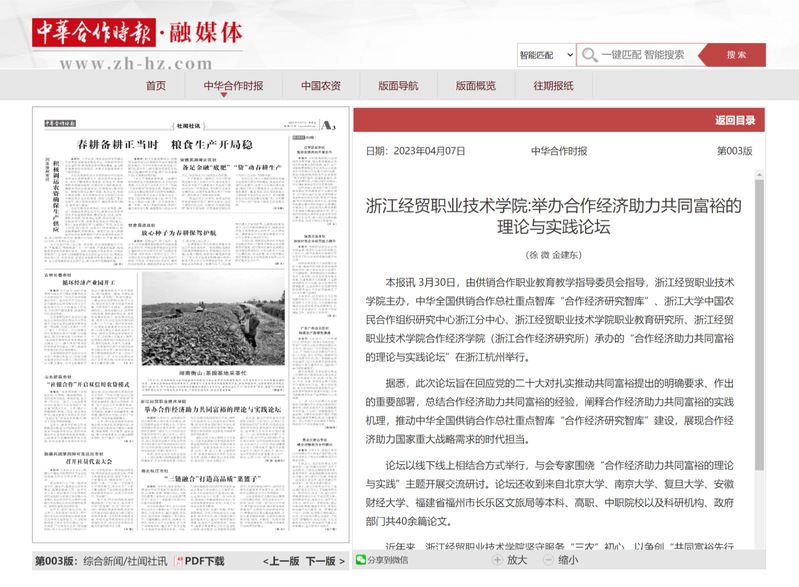Open 首页 in the navigation bar

click(x=156, y=85)
